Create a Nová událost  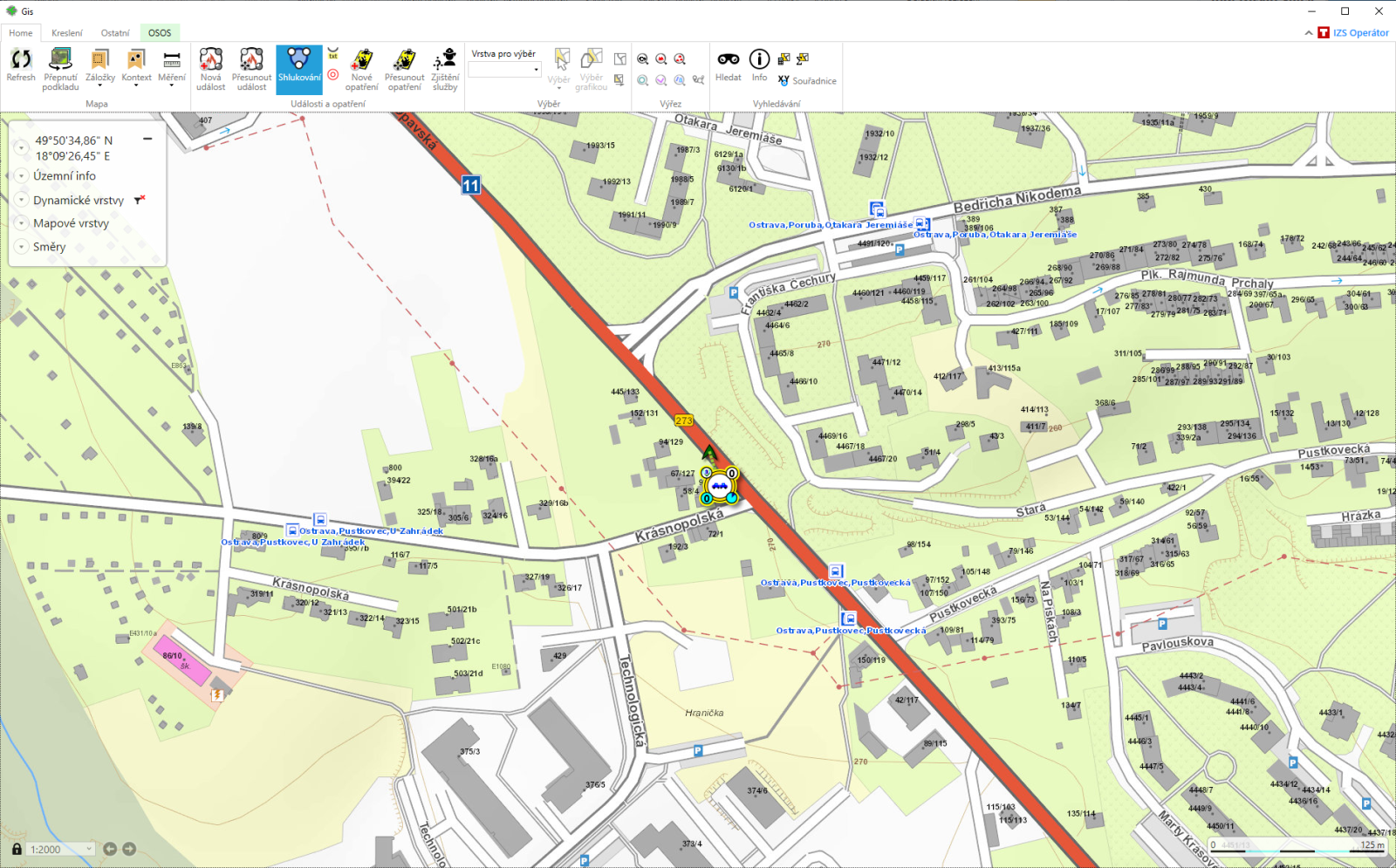211,69
